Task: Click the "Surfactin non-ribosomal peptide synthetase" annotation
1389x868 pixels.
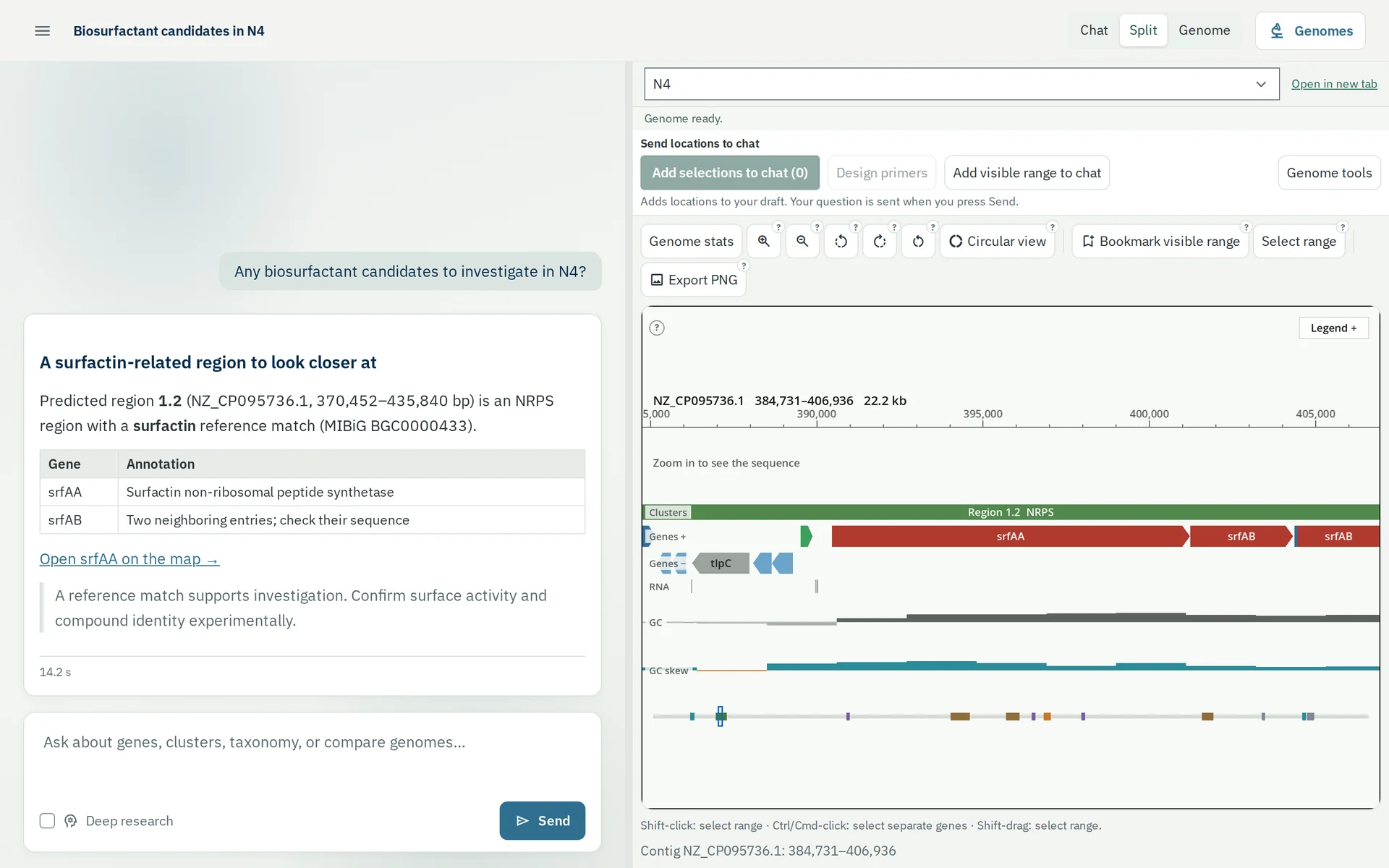Action: (260, 492)
